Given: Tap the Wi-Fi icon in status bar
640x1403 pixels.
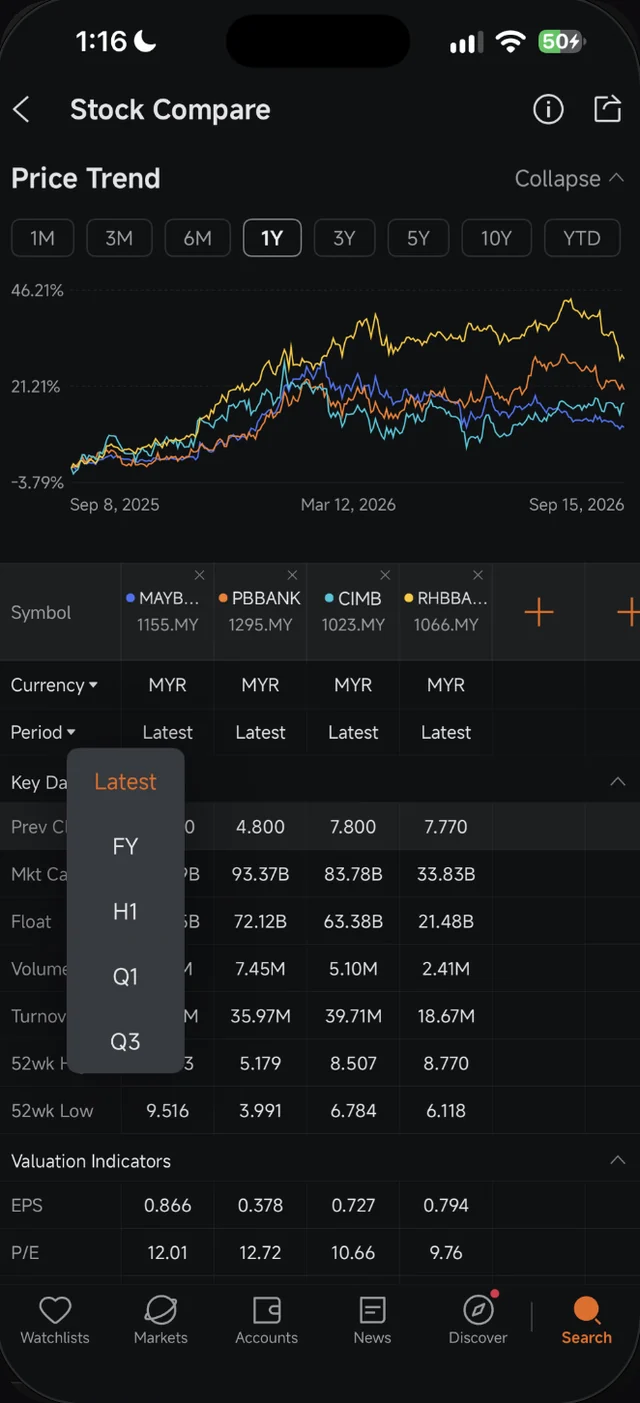Looking at the screenshot, I should point(511,41).
